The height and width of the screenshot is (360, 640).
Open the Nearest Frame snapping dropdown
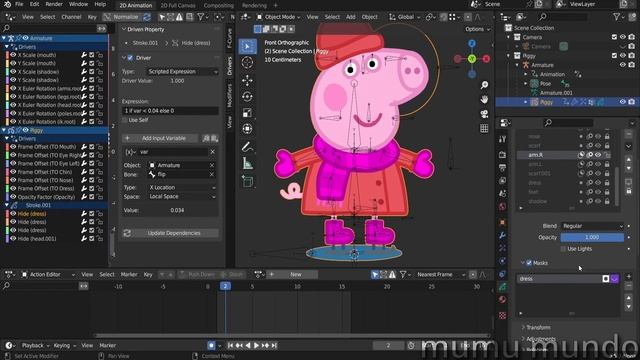point(440,275)
